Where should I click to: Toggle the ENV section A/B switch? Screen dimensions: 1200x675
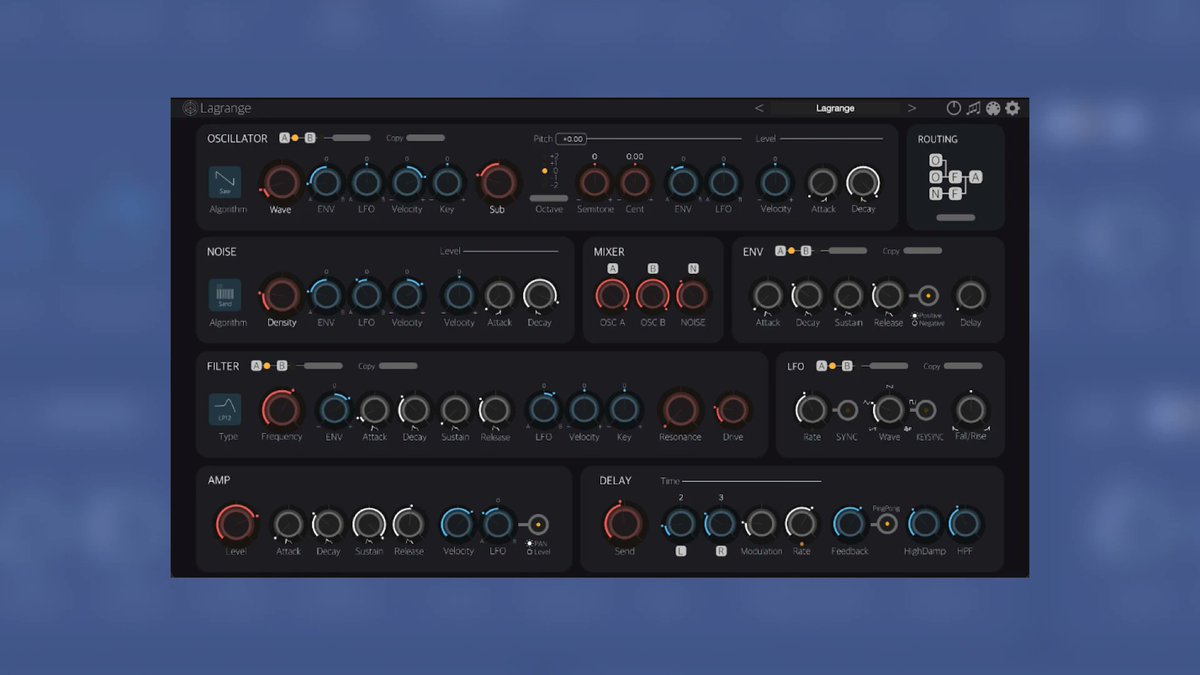[x=793, y=251]
